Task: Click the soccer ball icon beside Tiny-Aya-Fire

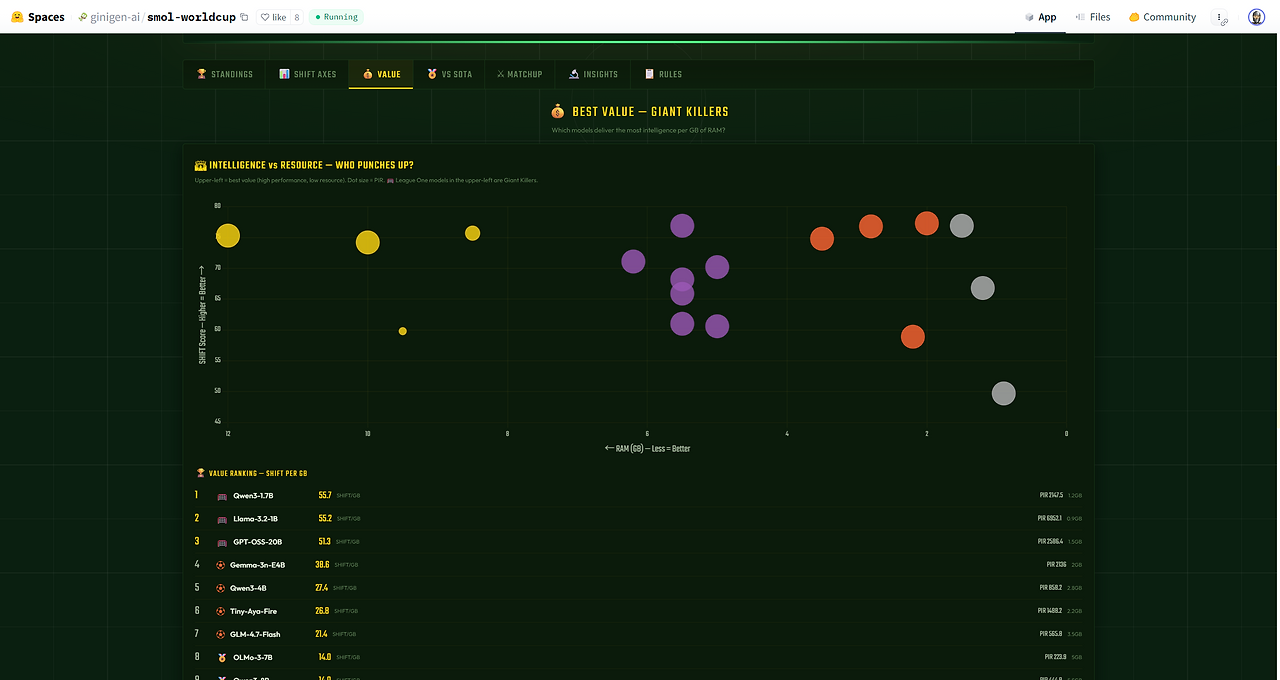Action: 220,611
